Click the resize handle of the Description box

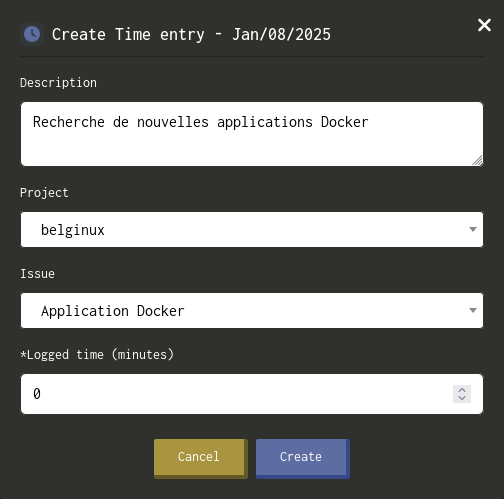point(477,161)
